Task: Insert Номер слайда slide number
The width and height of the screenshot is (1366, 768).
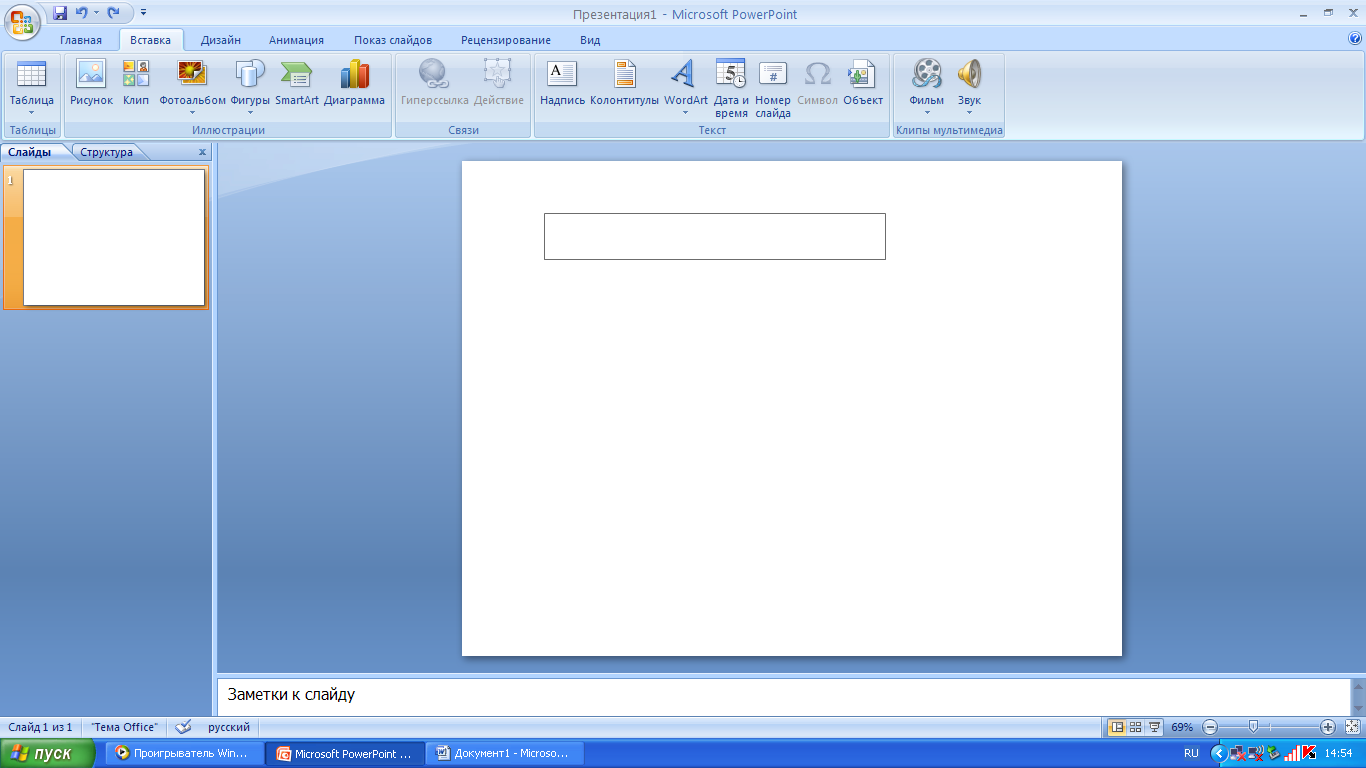Action: [773, 87]
